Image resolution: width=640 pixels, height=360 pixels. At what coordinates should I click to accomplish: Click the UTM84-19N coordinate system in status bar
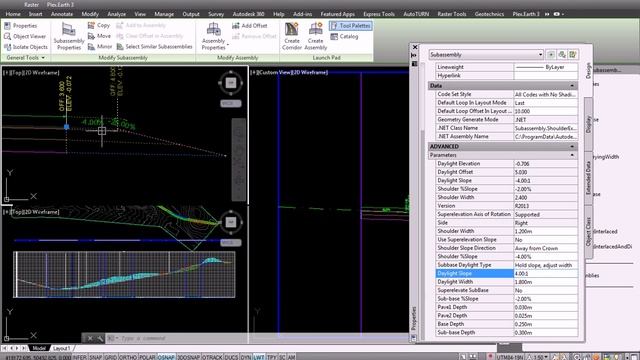pos(510,357)
